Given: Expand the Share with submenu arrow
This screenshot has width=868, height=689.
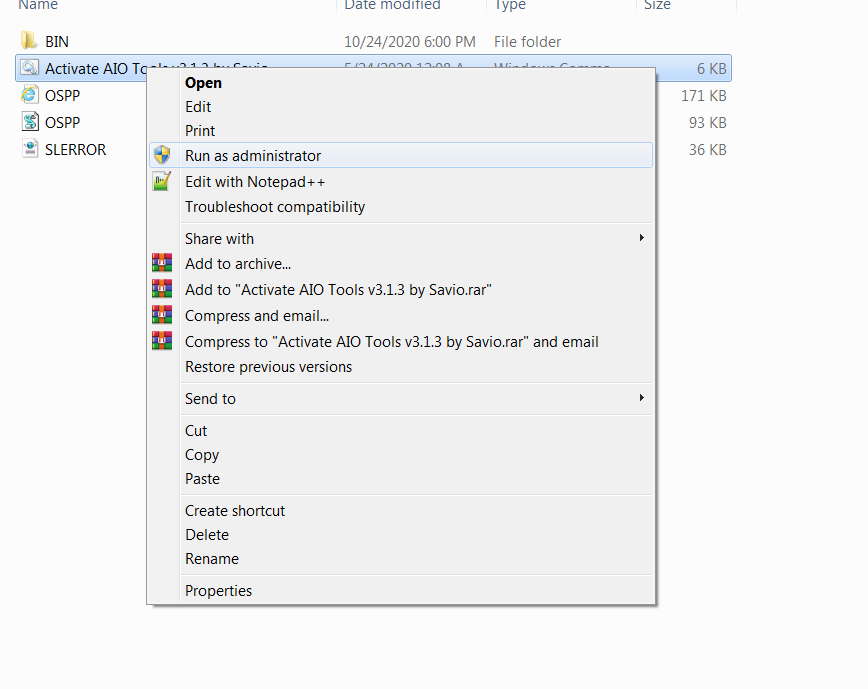Looking at the screenshot, I should point(641,238).
